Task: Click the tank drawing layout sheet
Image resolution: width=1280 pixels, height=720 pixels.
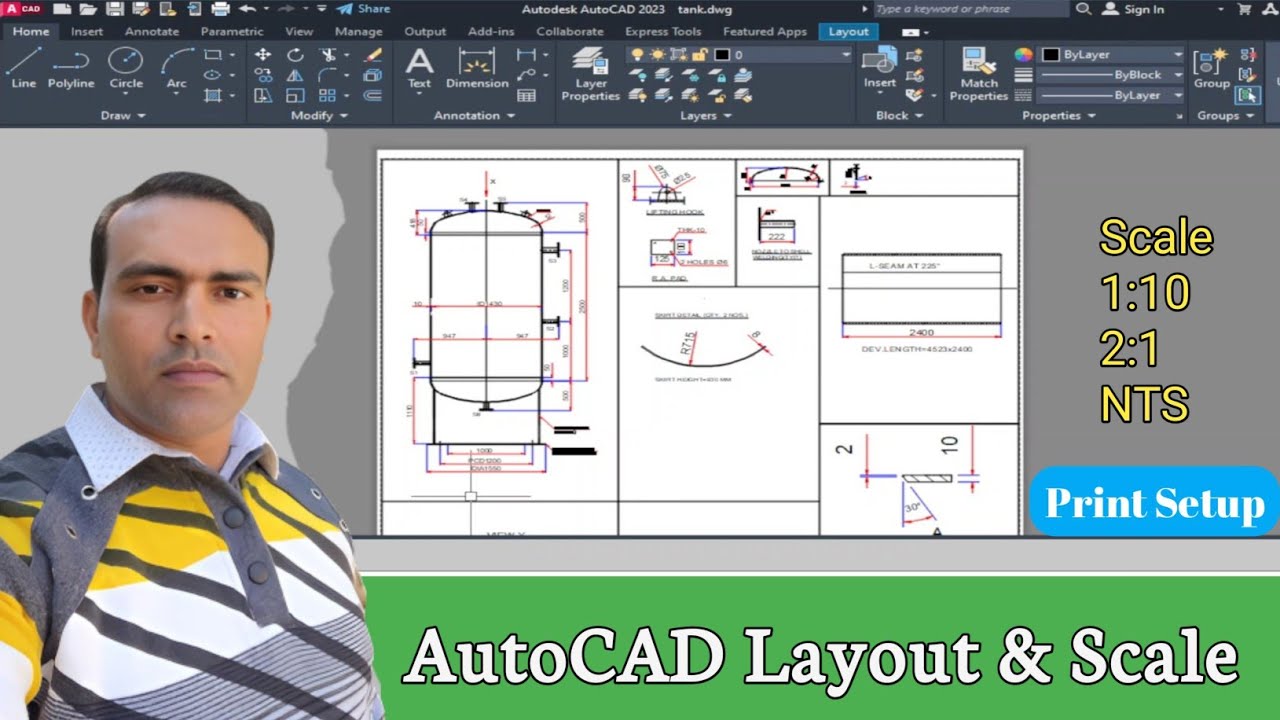Action: point(700,342)
